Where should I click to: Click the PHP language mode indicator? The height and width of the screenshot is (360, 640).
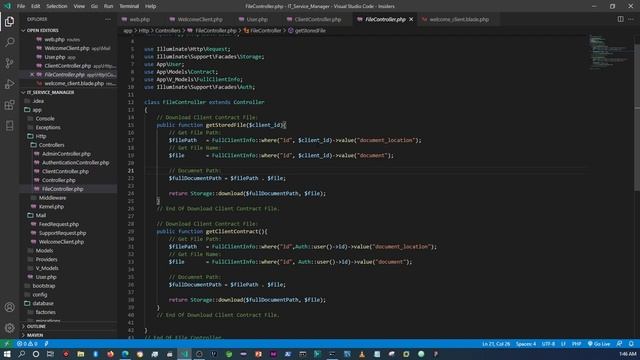coord(576,344)
